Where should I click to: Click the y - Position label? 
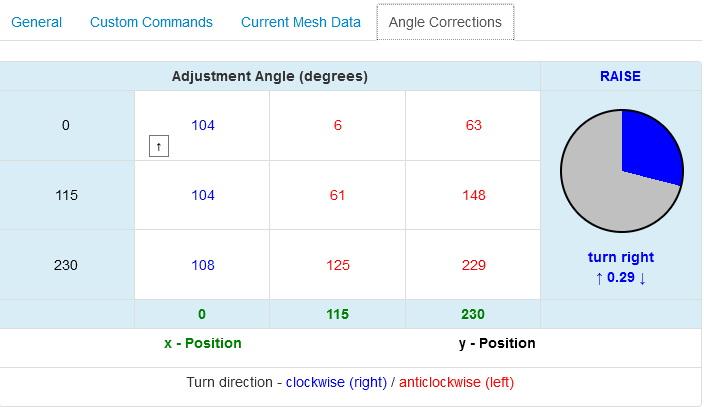pyautogui.click(x=497, y=343)
